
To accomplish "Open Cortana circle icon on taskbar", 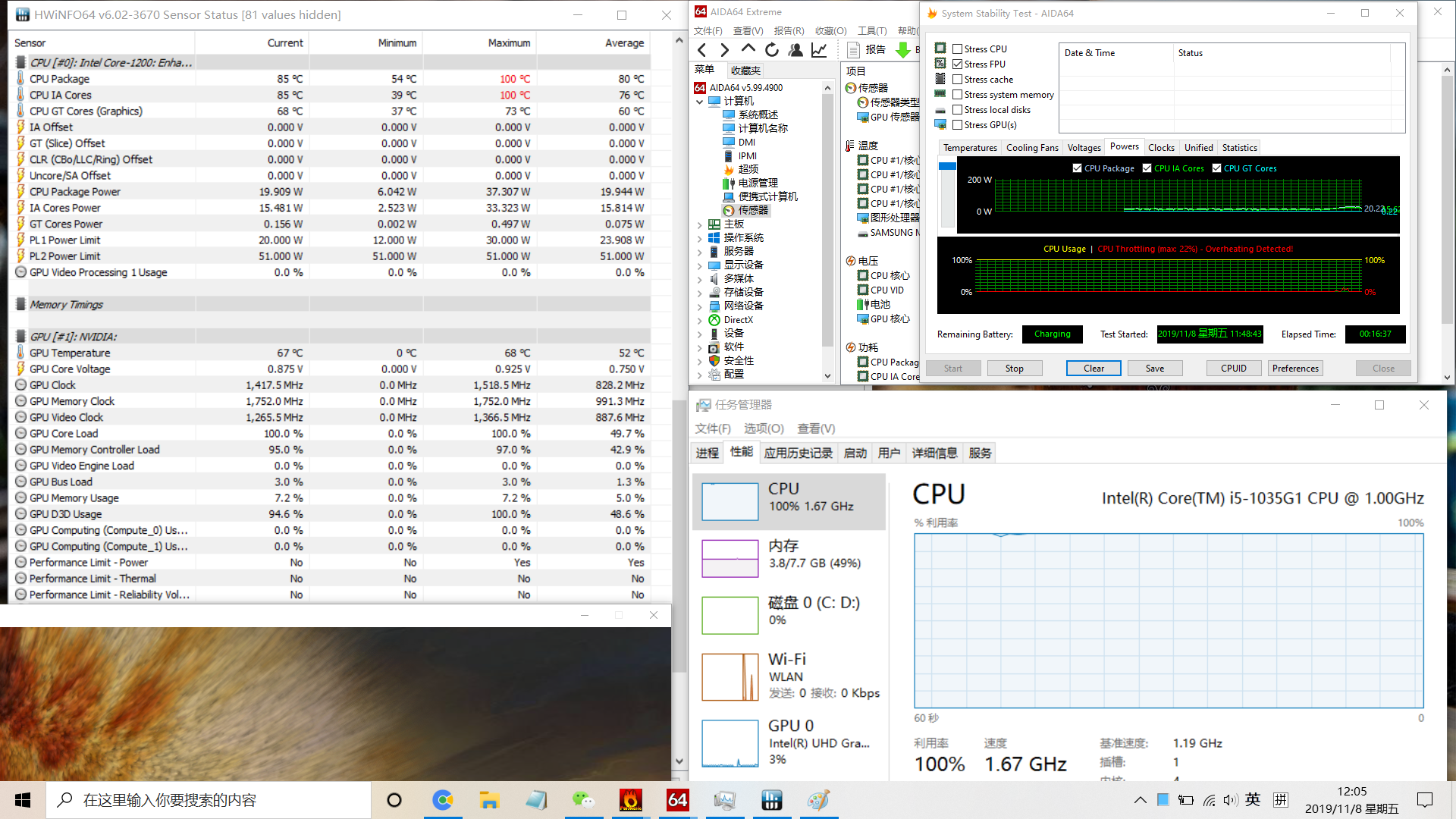I will point(394,800).
